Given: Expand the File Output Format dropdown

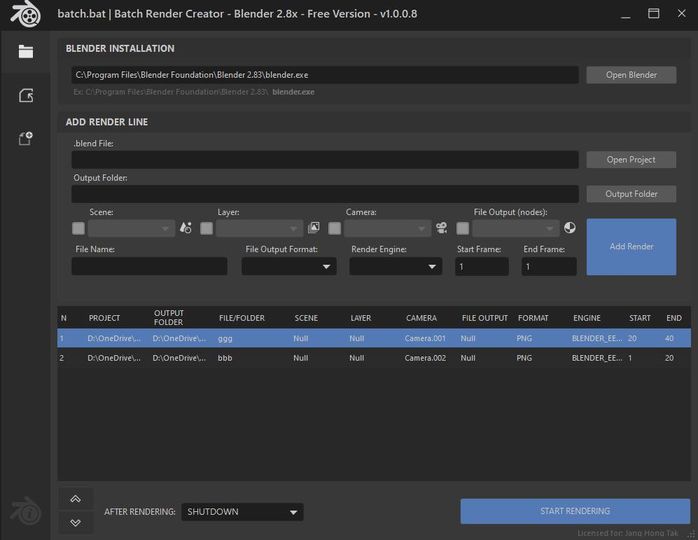Looking at the screenshot, I should point(289,266).
